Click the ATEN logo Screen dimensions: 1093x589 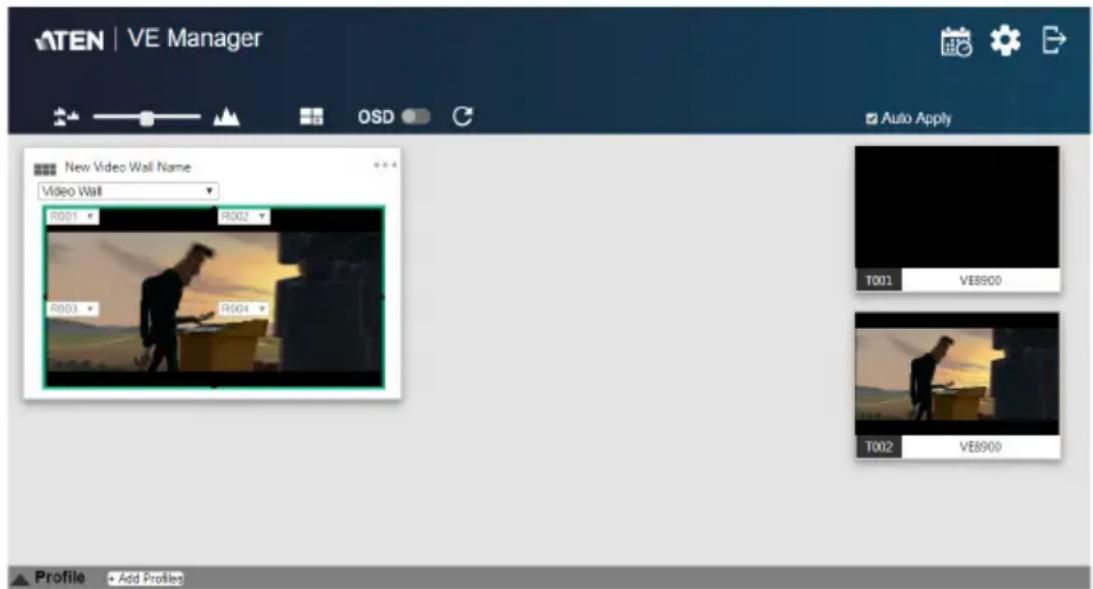tap(69, 40)
